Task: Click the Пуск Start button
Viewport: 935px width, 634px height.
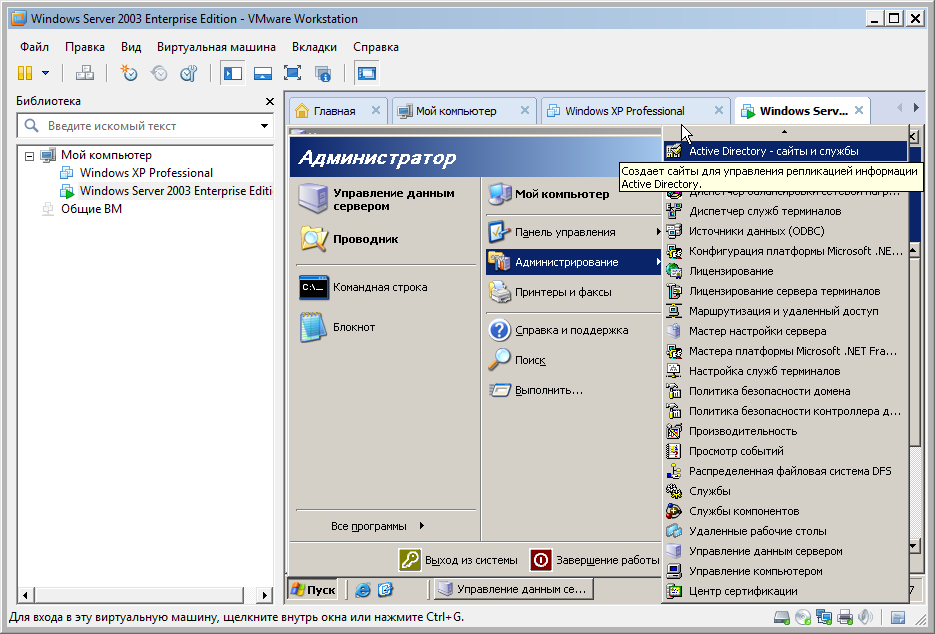Action: [x=312, y=589]
